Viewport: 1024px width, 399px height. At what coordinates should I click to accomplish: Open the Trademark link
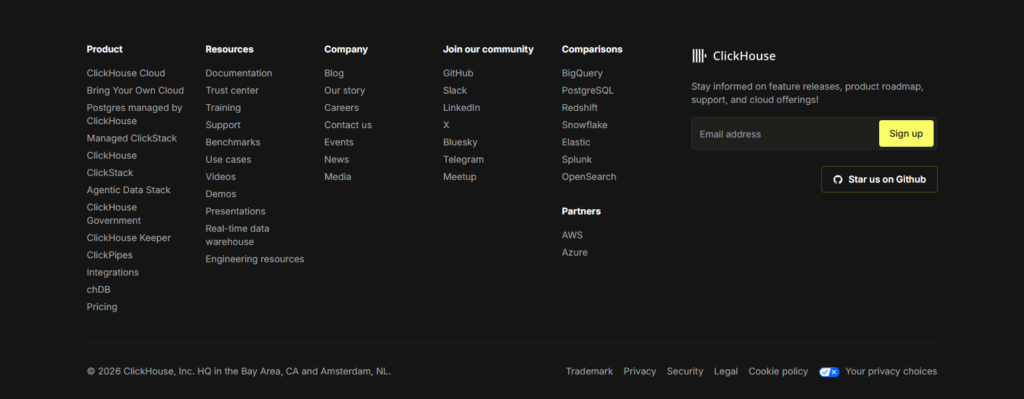(590, 372)
